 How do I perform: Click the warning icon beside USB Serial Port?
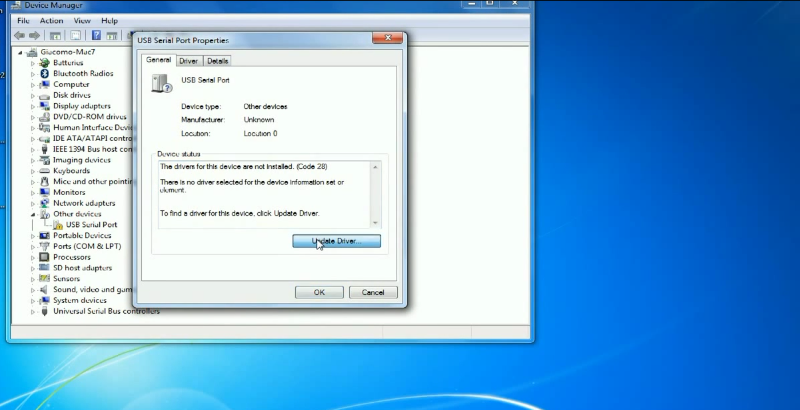(58, 225)
